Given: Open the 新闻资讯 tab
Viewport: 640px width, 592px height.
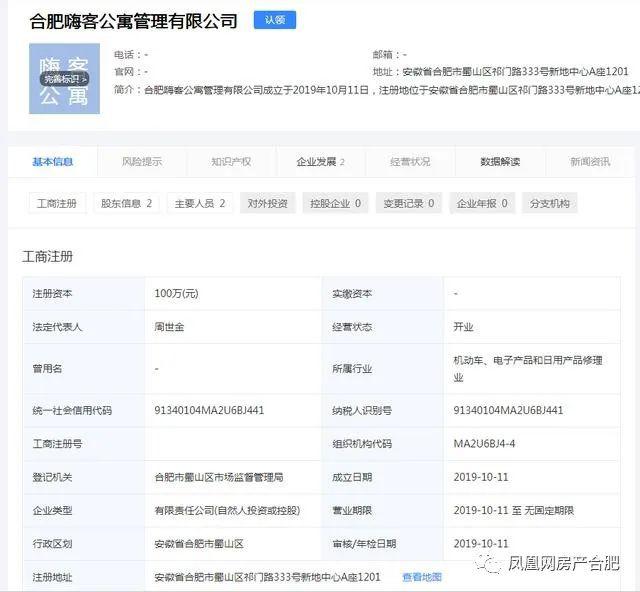Looking at the screenshot, I should pos(590,162).
